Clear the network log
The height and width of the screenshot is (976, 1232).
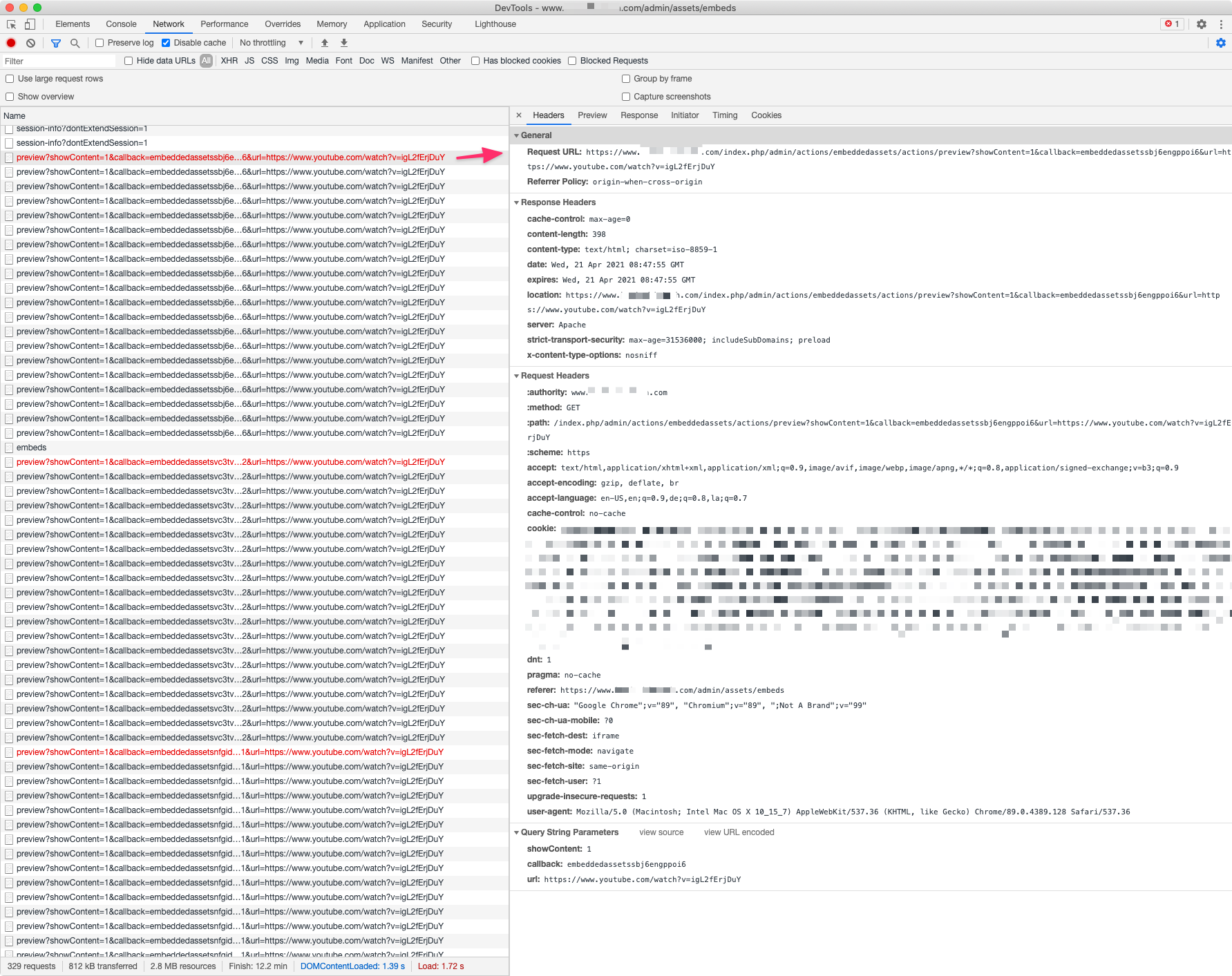click(x=30, y=43)
